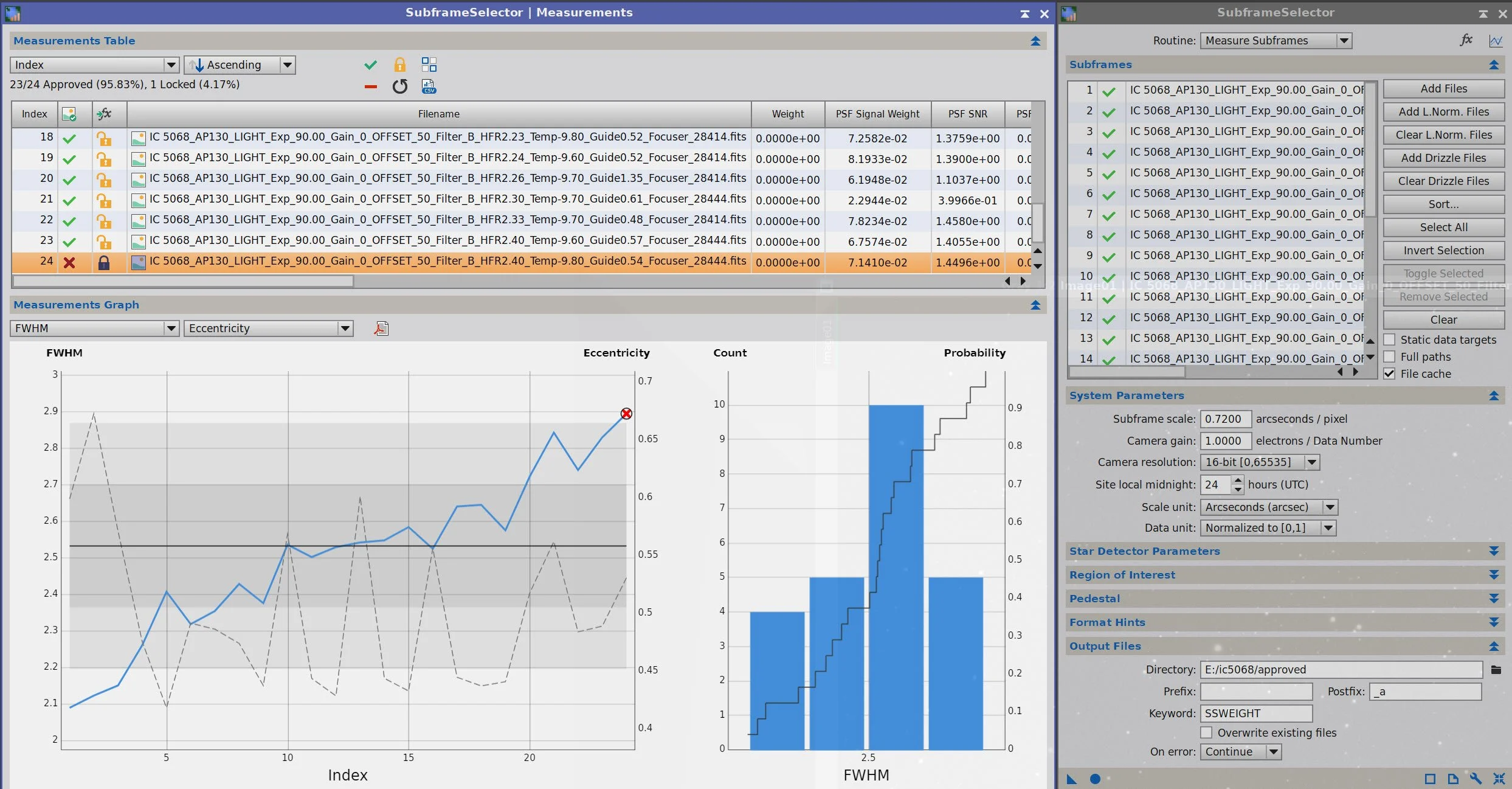The height and width of the screenshot is (789, 1512).
Task: Sort table by PSF SNR column header
Action: [967, 114]
